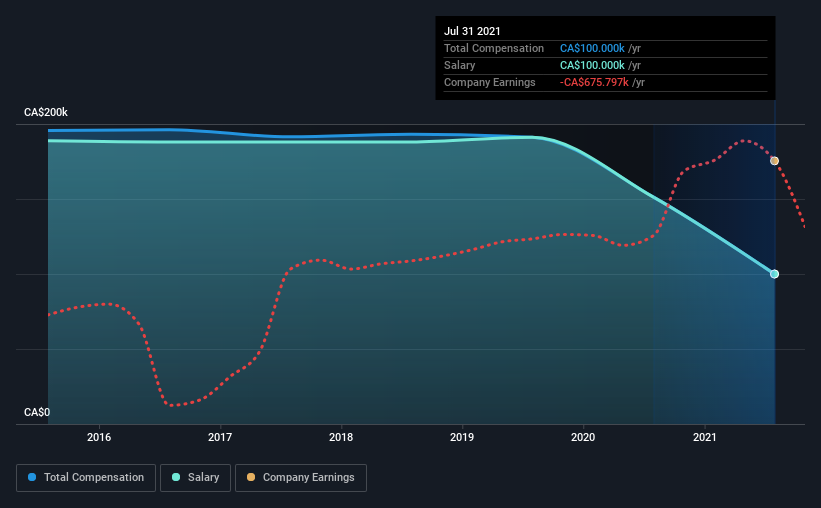Click the Jul 31 2021 tooltip date
Image resolution: width=821 pixels, height=508 pixels.
tap(472, 31)
